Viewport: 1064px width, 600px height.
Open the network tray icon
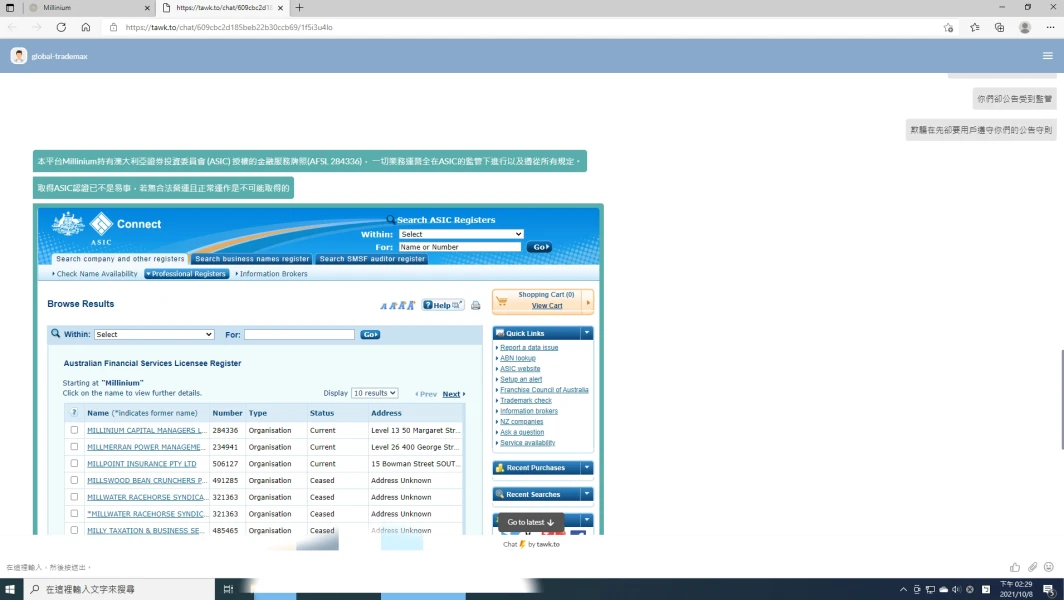[x=930, y=589]
